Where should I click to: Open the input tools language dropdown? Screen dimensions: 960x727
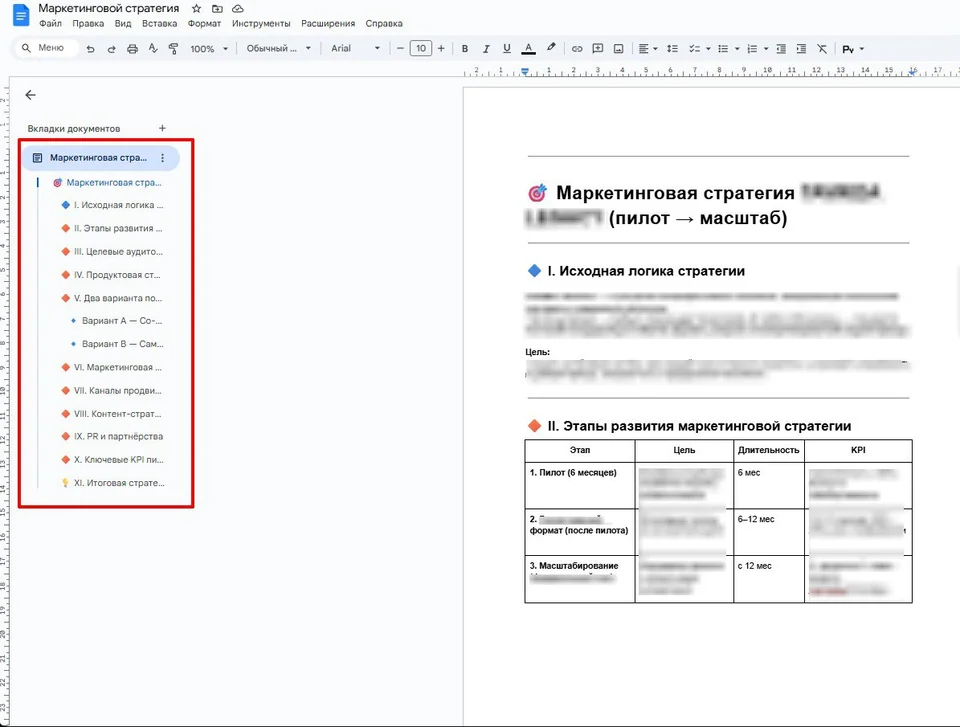click(x=853, y=49)
